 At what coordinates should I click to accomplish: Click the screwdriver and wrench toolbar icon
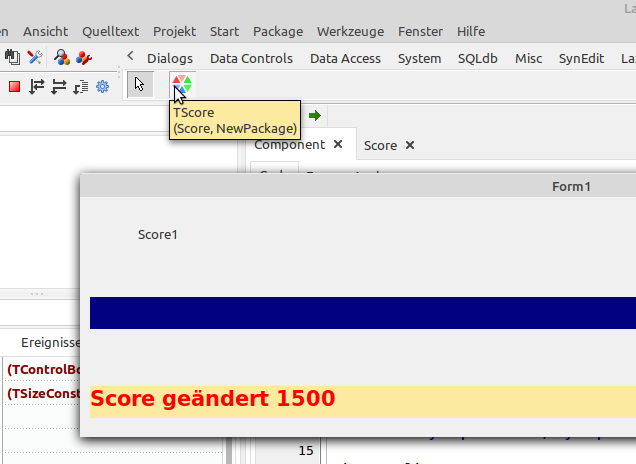[35, 57]
